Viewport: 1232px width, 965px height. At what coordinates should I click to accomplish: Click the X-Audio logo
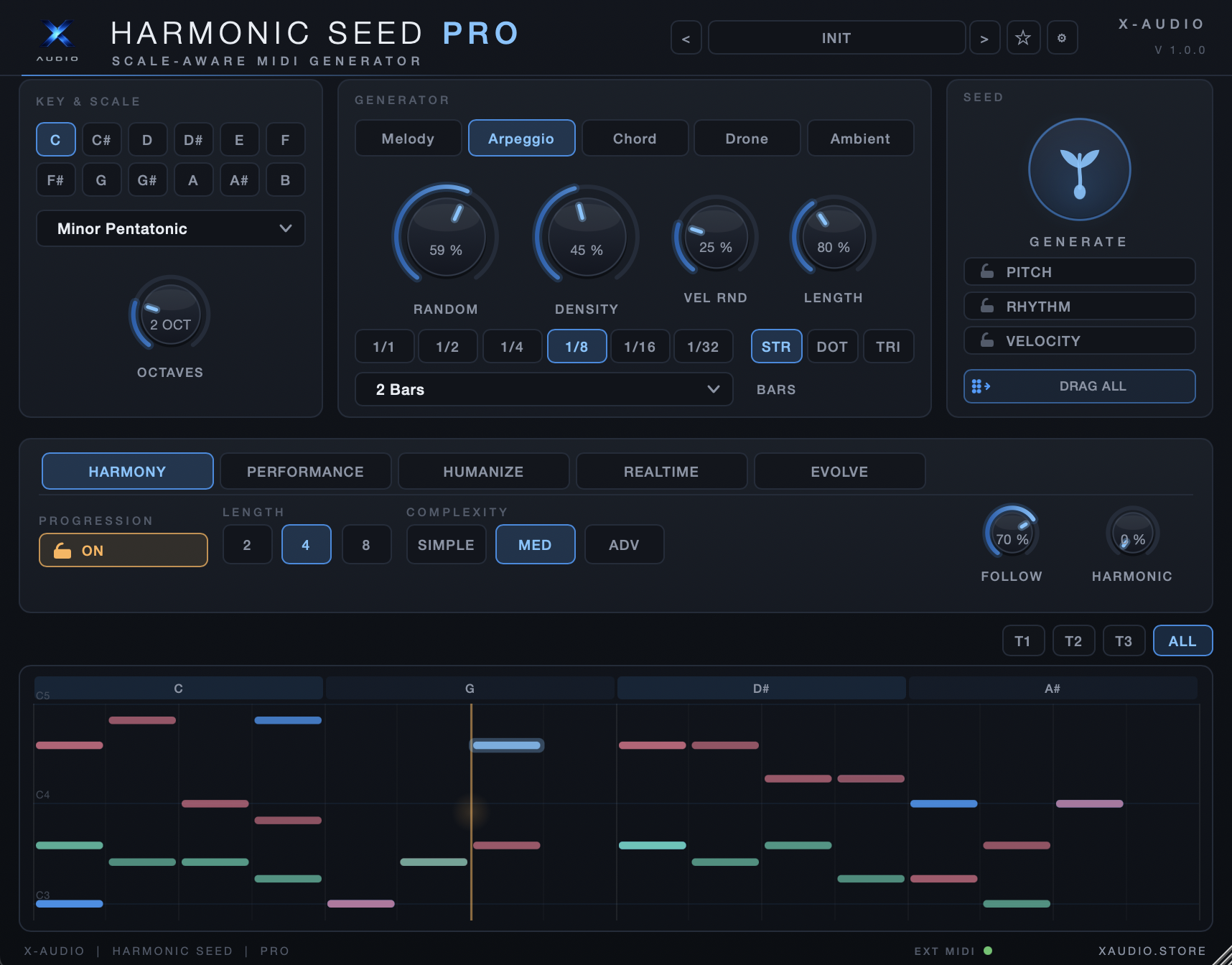[57, 37]
